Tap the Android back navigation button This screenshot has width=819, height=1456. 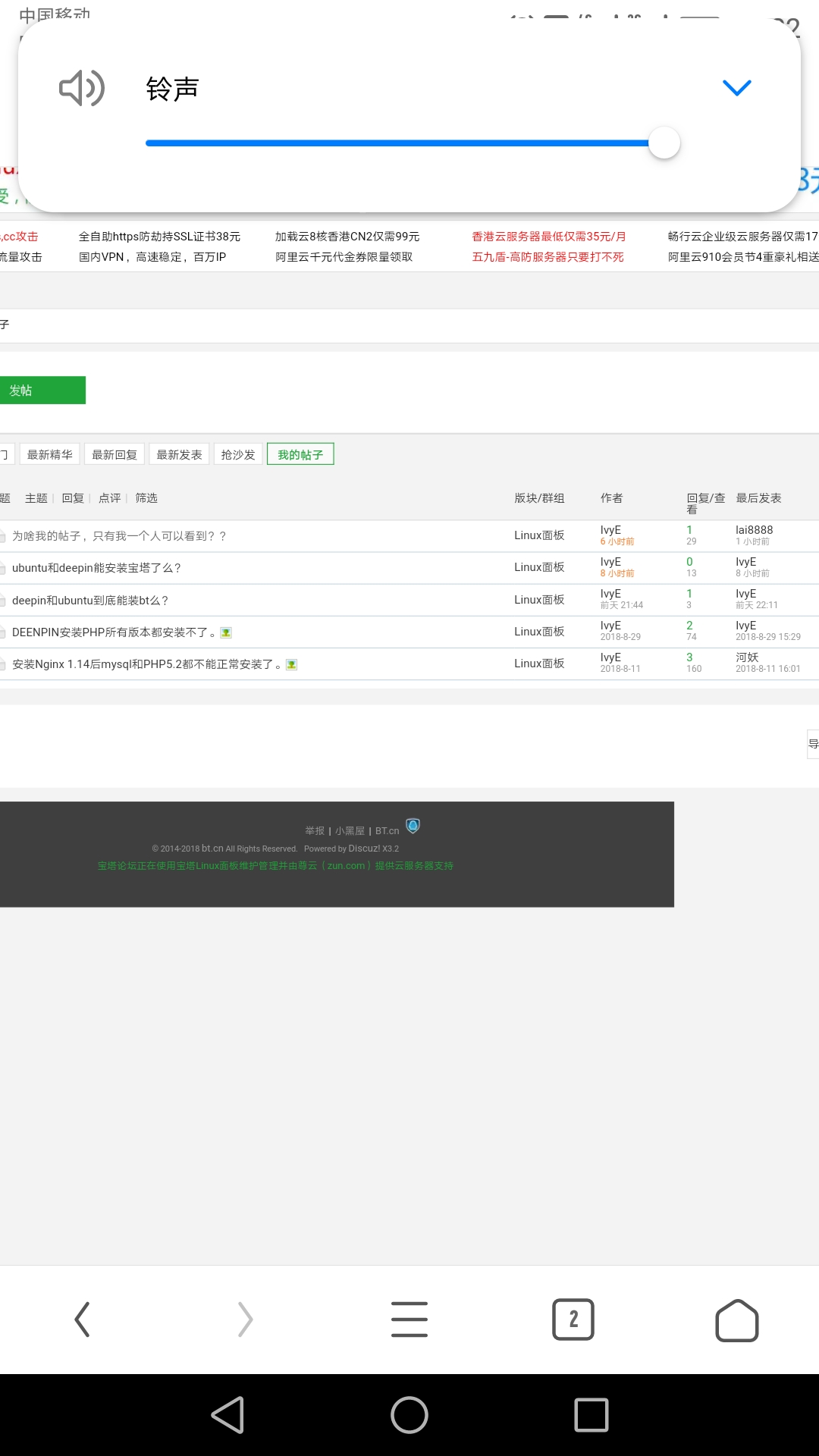click(227, 1415)
